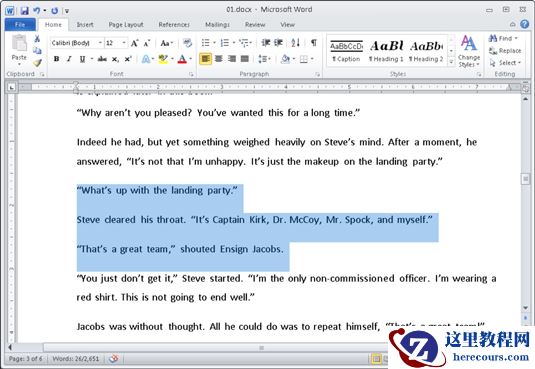Center align the paragraph
535x369 pixels.
219,59
